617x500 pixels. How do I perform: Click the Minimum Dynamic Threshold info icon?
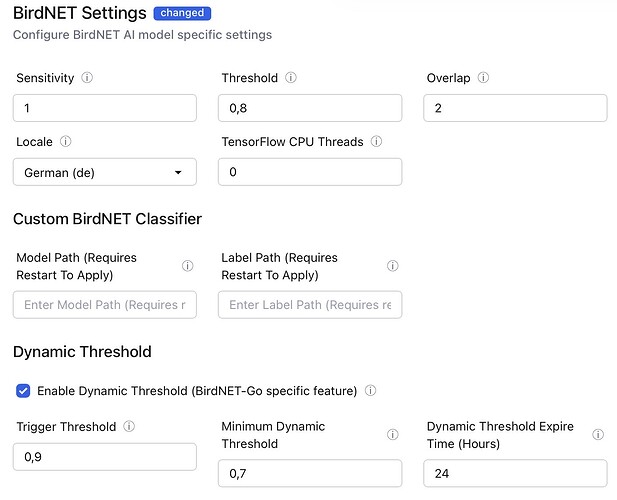(x=393, y=435)
